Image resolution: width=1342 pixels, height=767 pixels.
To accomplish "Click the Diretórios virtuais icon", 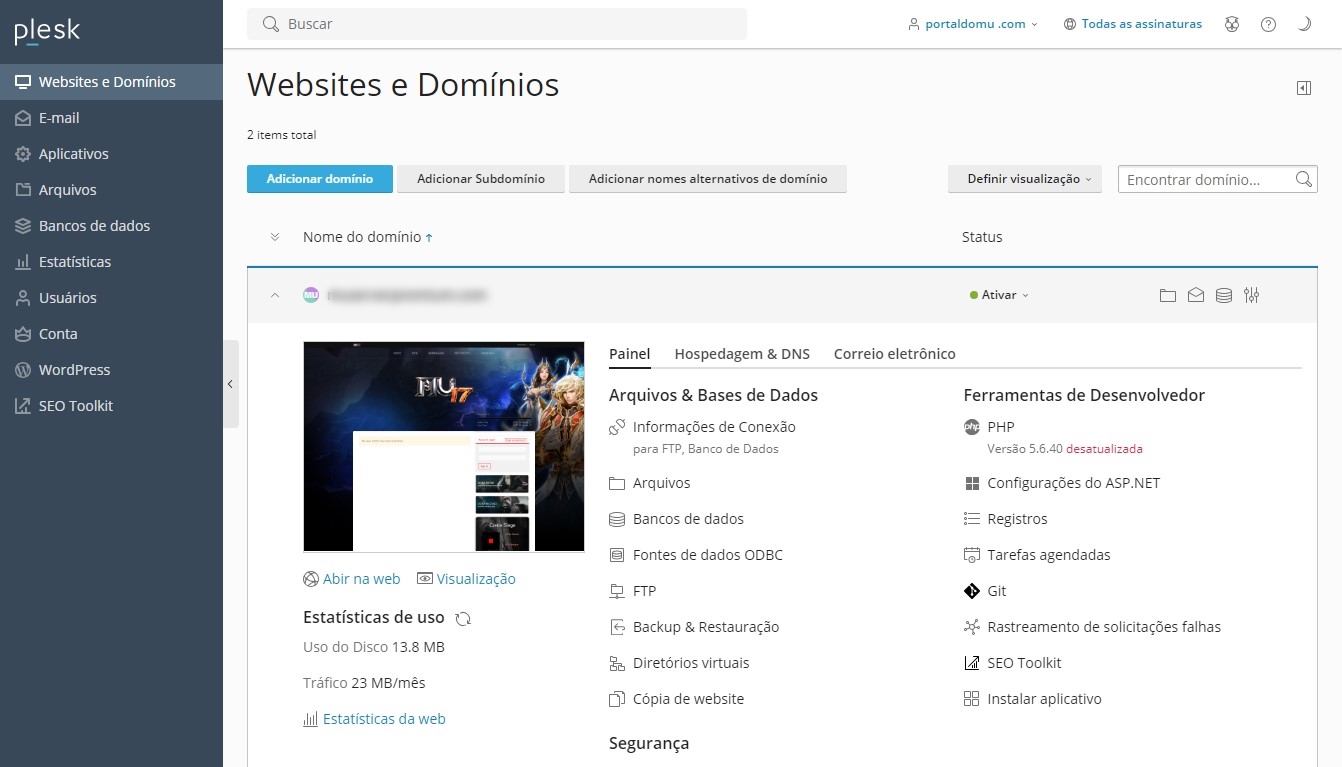I will 617,663.
